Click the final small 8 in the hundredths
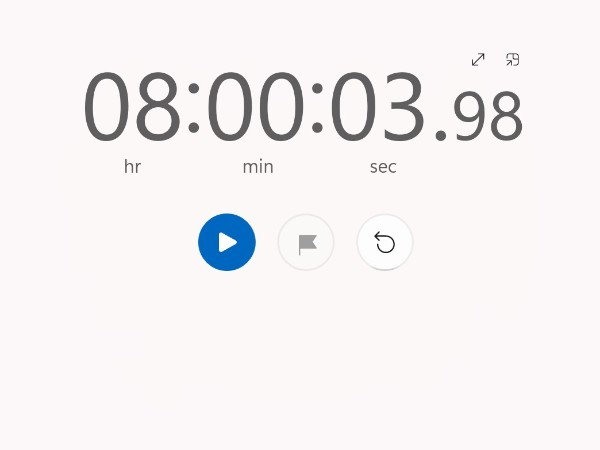600x450 pixels. click(x=506, y=116)
